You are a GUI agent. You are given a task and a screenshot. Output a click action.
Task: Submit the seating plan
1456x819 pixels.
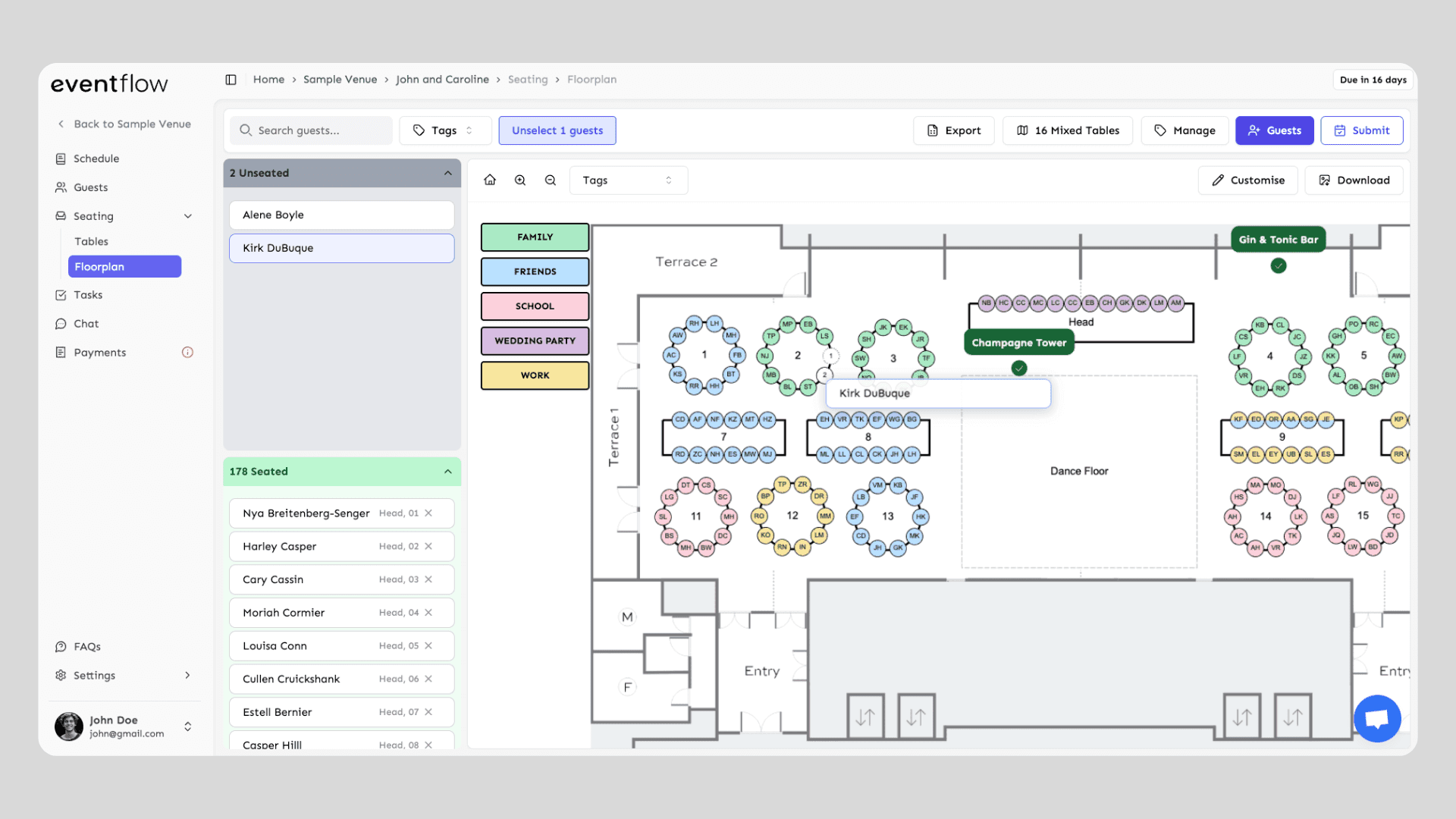point(1362,130)
